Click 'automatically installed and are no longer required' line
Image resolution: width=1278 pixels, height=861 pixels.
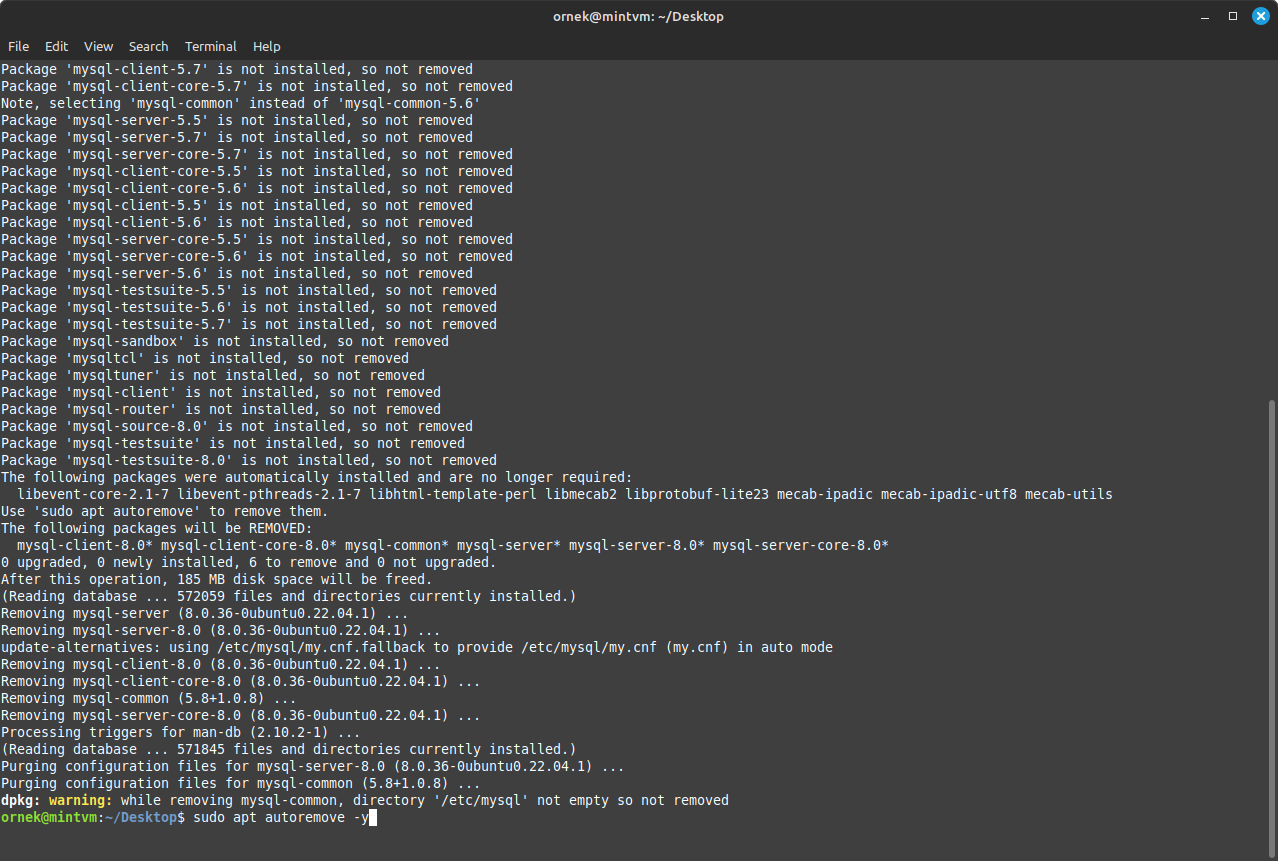[x=317, y=478]
